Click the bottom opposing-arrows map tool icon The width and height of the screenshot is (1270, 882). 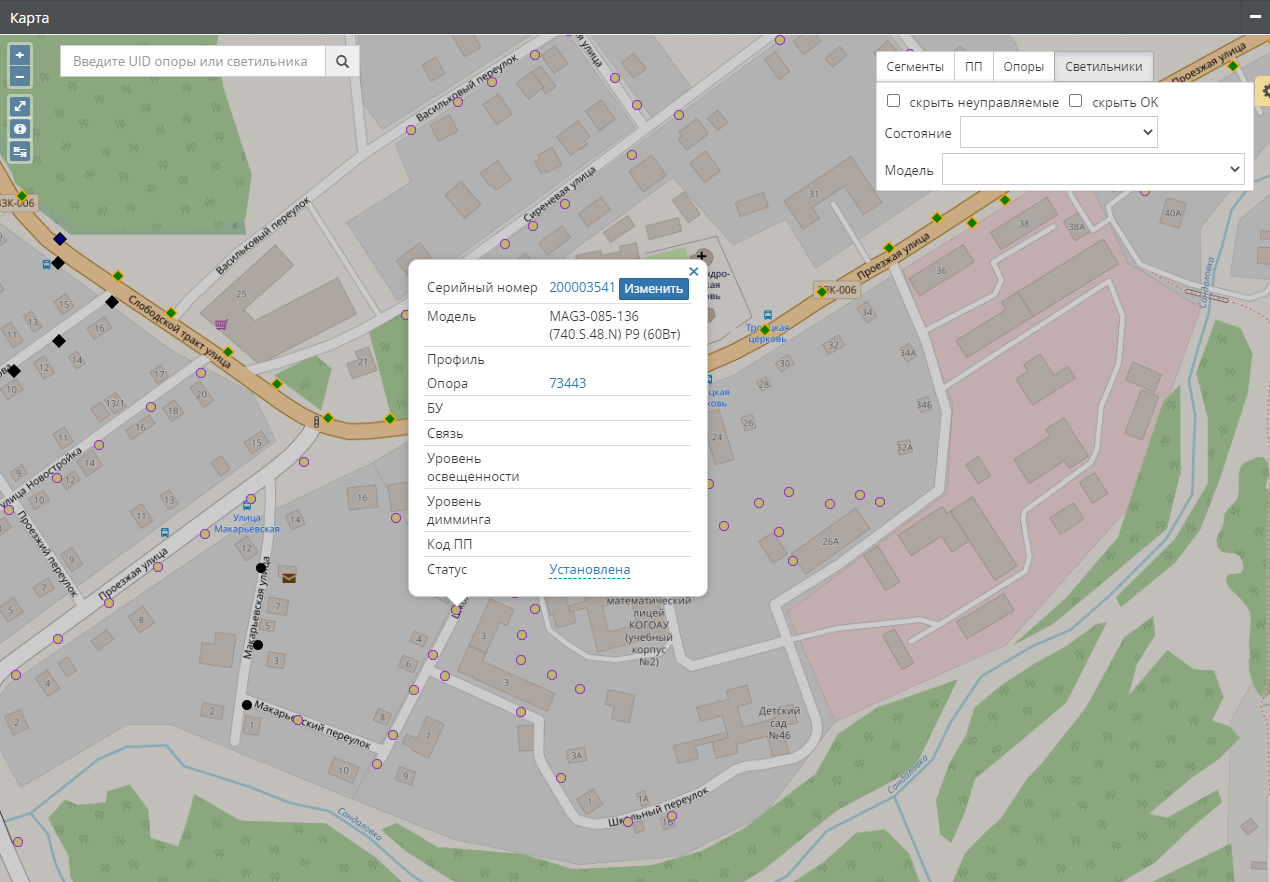[x=20, y=151]
